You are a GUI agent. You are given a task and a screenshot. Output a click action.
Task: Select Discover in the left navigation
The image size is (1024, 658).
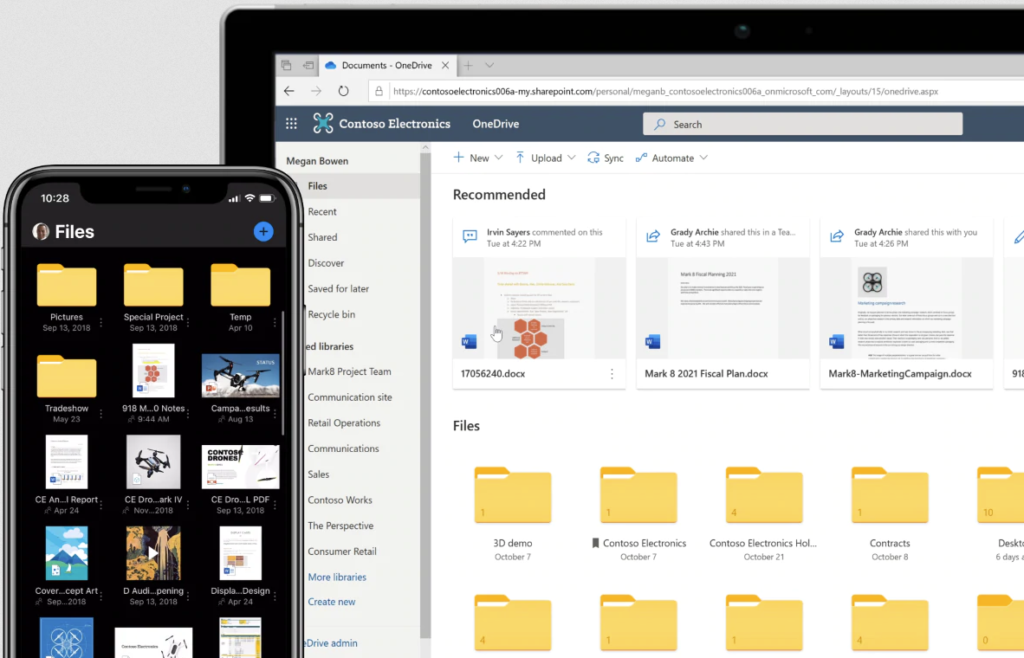pyautogui.click(x=326, y=263)
